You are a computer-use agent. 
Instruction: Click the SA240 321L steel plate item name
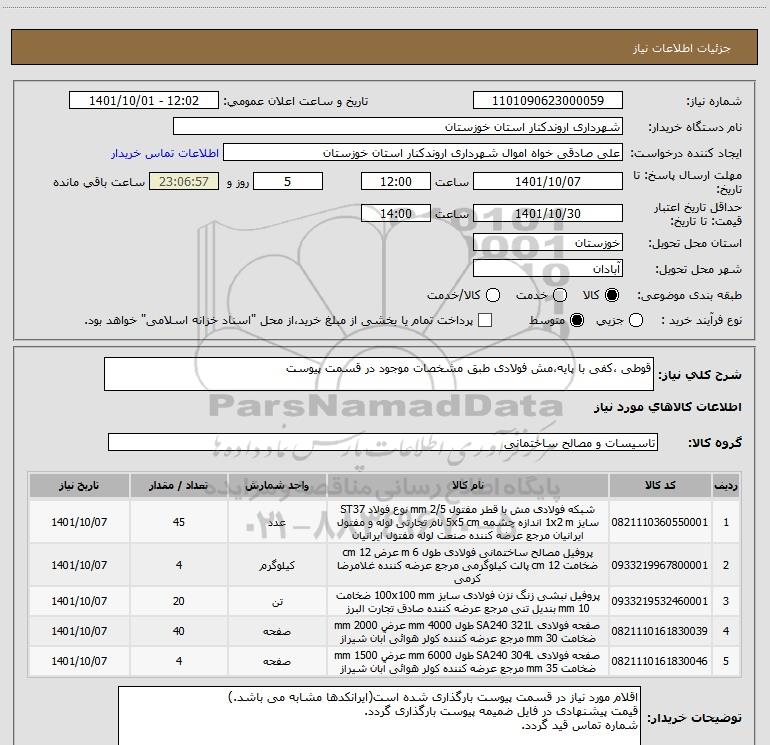coord(468,631)
